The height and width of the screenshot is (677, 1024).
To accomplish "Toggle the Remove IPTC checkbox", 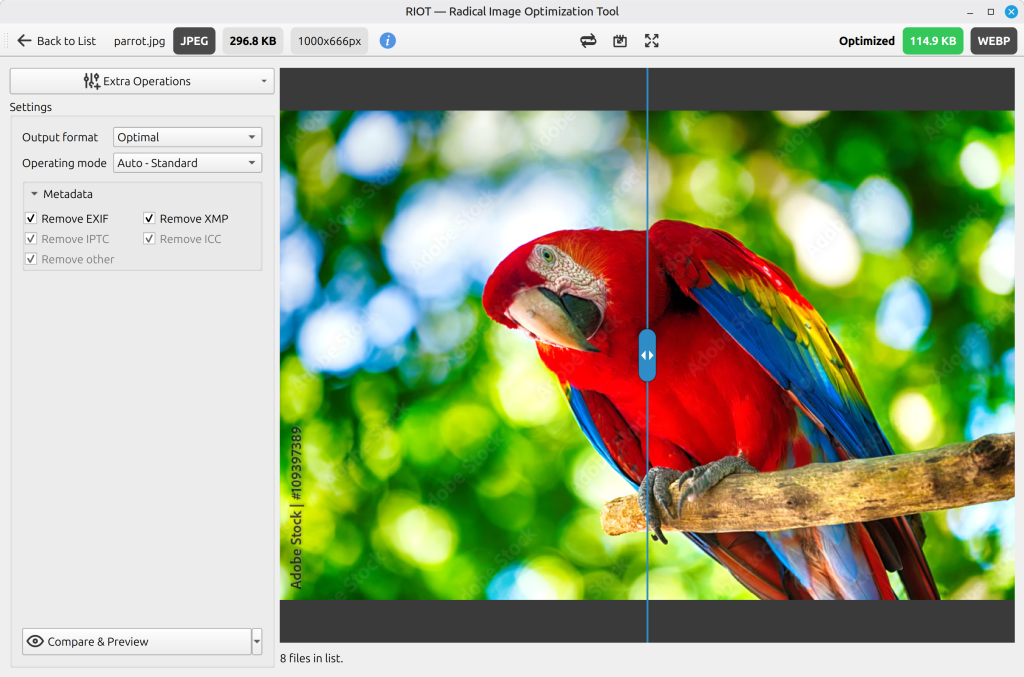I will (x=31, y=238).
